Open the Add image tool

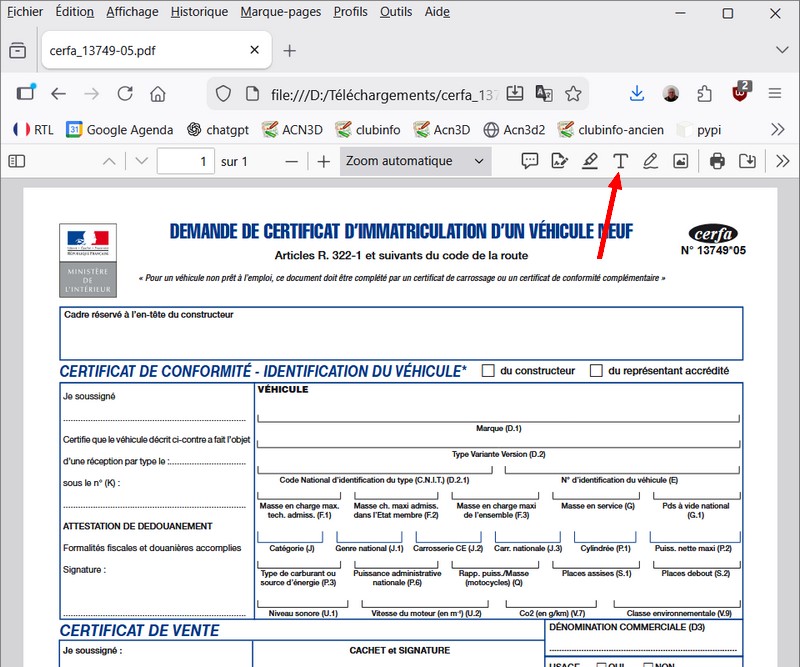(680, 161)
